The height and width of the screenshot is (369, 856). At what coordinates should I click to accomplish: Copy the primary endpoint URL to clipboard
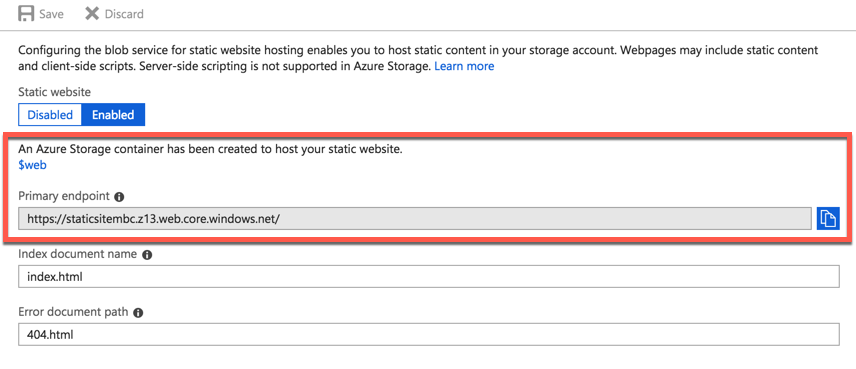[828, 218]
